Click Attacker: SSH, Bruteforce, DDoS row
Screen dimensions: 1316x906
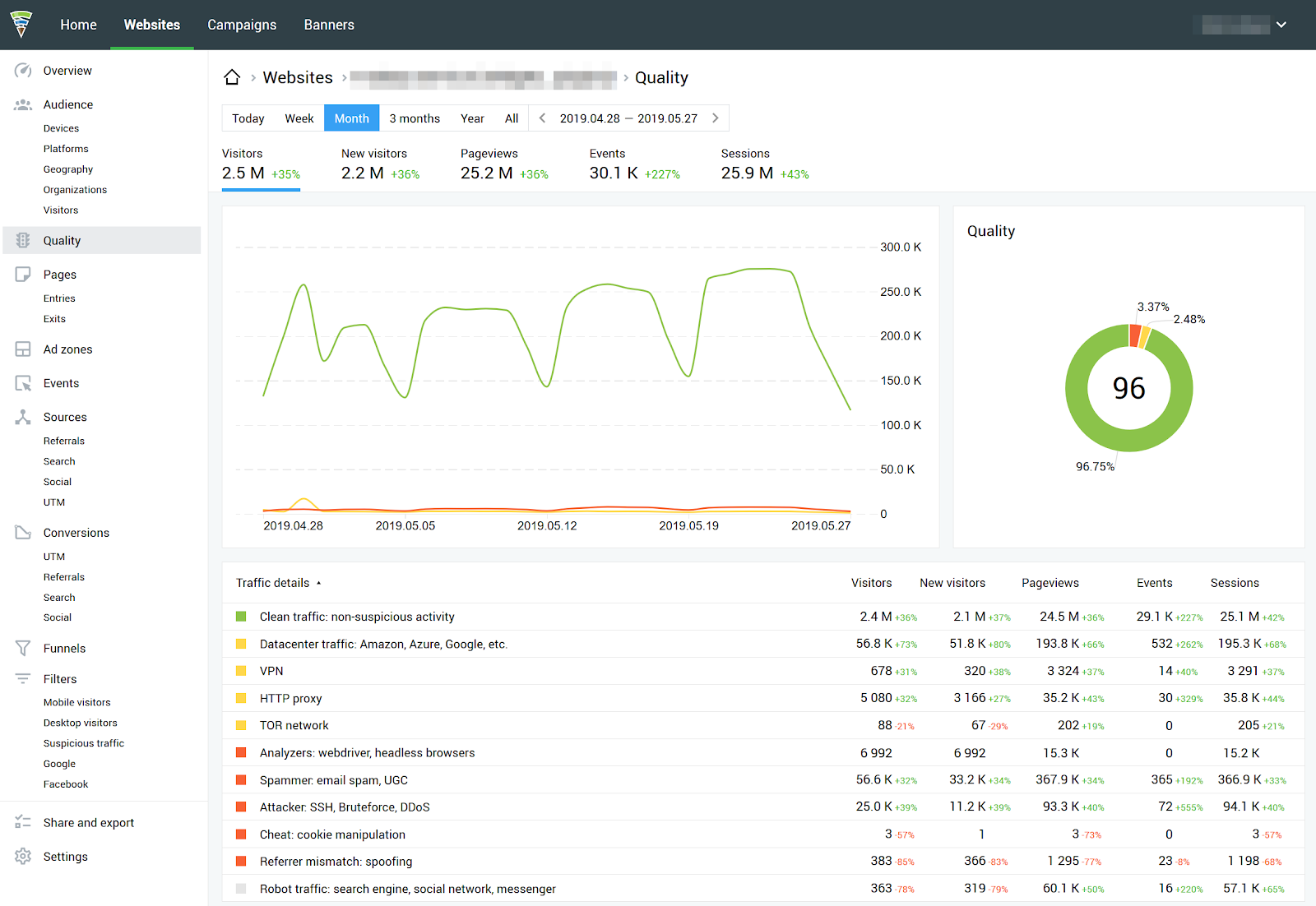tap(763, 807)
